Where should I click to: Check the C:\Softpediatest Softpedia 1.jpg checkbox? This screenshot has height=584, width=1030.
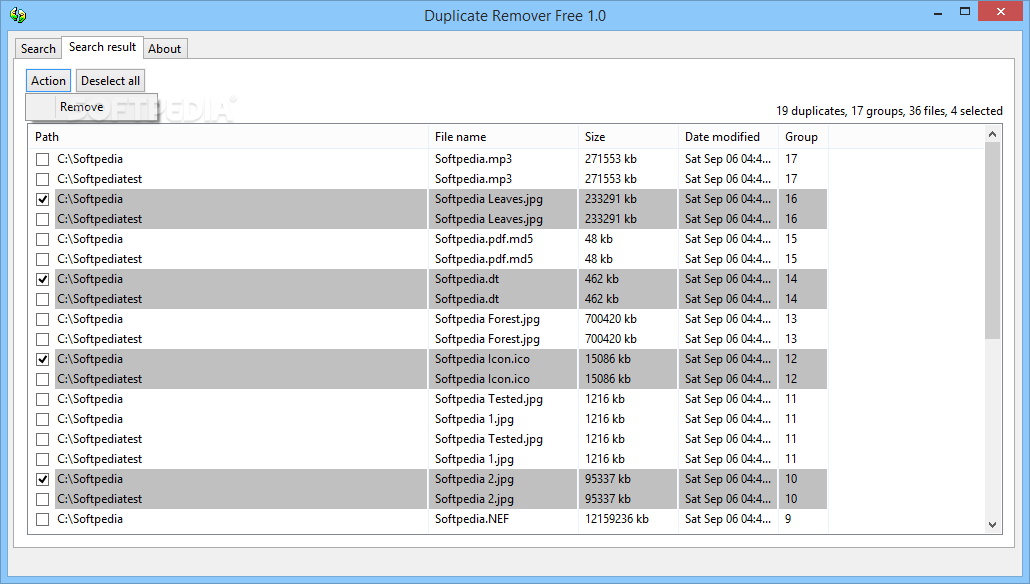[43, 459]
